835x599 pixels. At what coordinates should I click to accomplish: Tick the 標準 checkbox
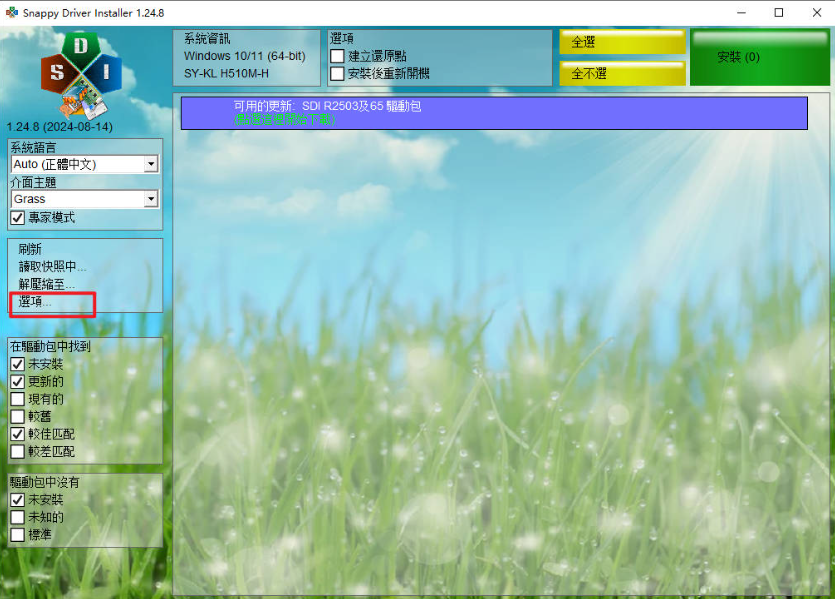coord(17,534)
